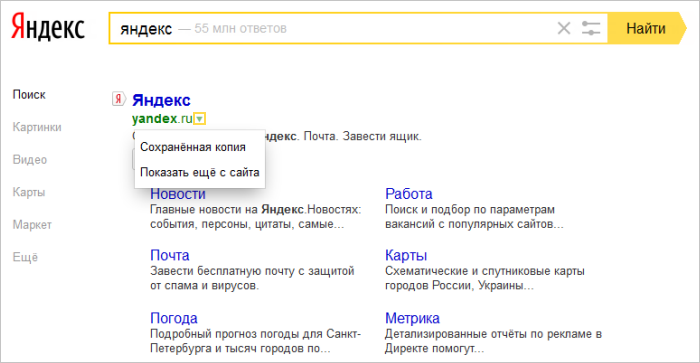The image size is (700, 363).
Task: Focus the search input field
Action: 330,29
